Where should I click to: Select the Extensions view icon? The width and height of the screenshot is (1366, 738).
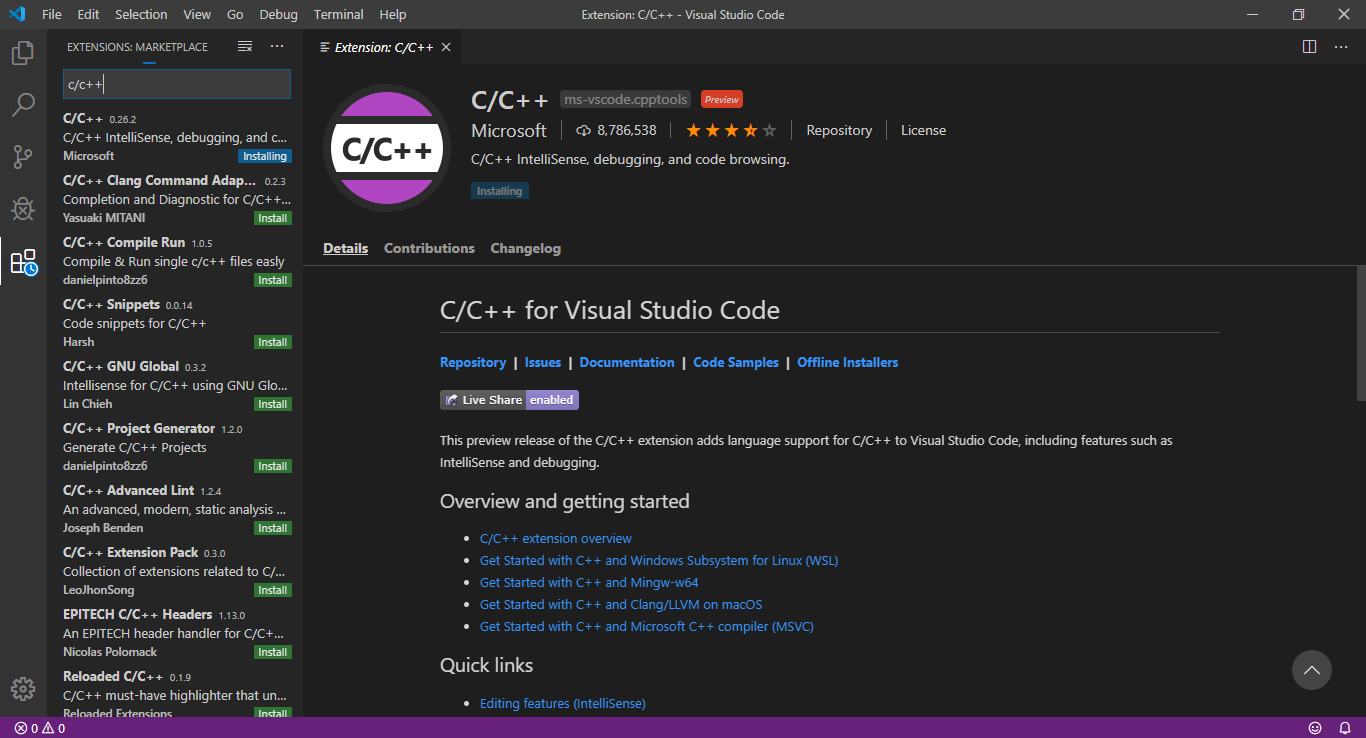coord(23,262)
